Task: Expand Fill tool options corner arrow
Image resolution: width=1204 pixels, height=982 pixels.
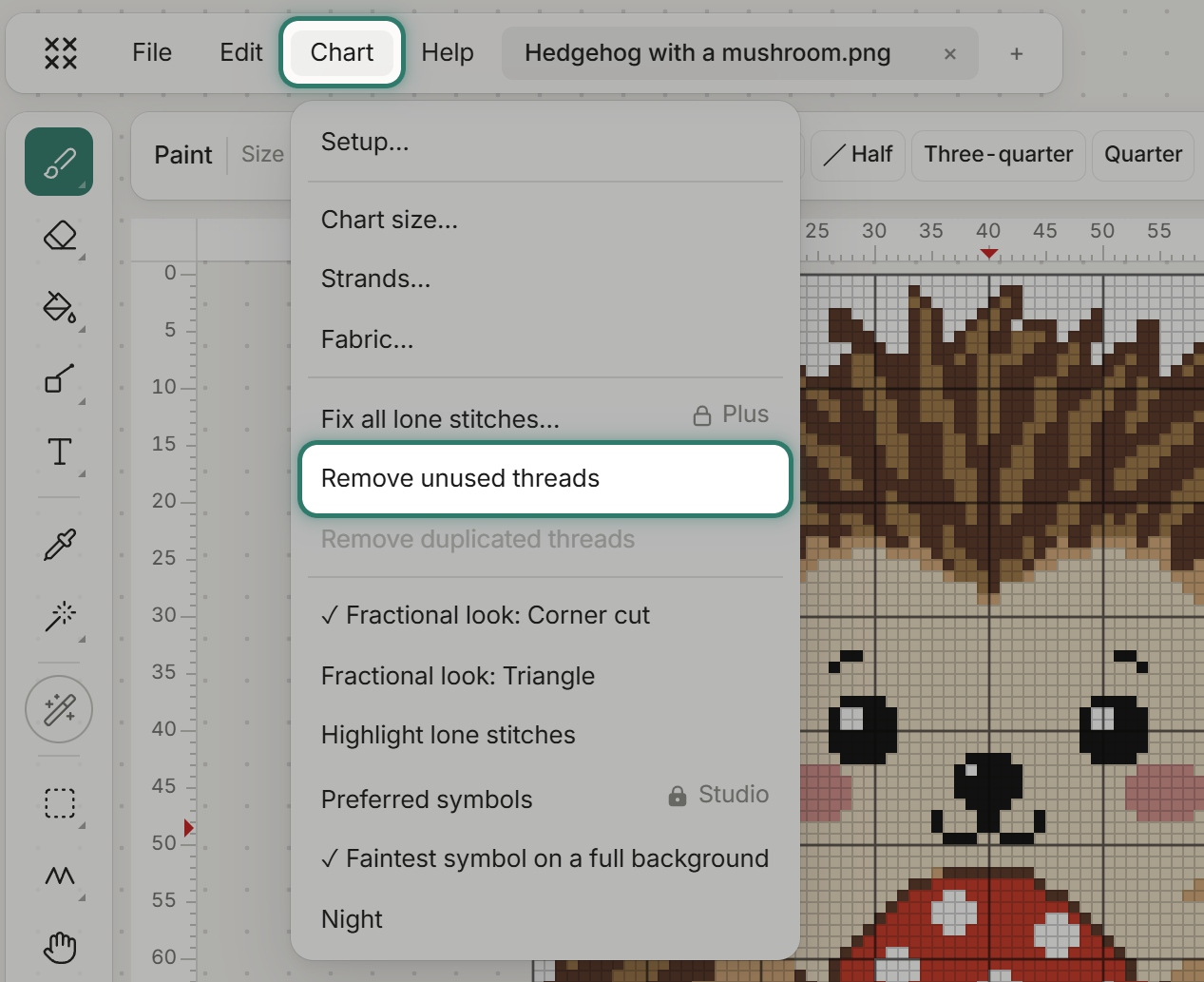Action: pos(82,330)
